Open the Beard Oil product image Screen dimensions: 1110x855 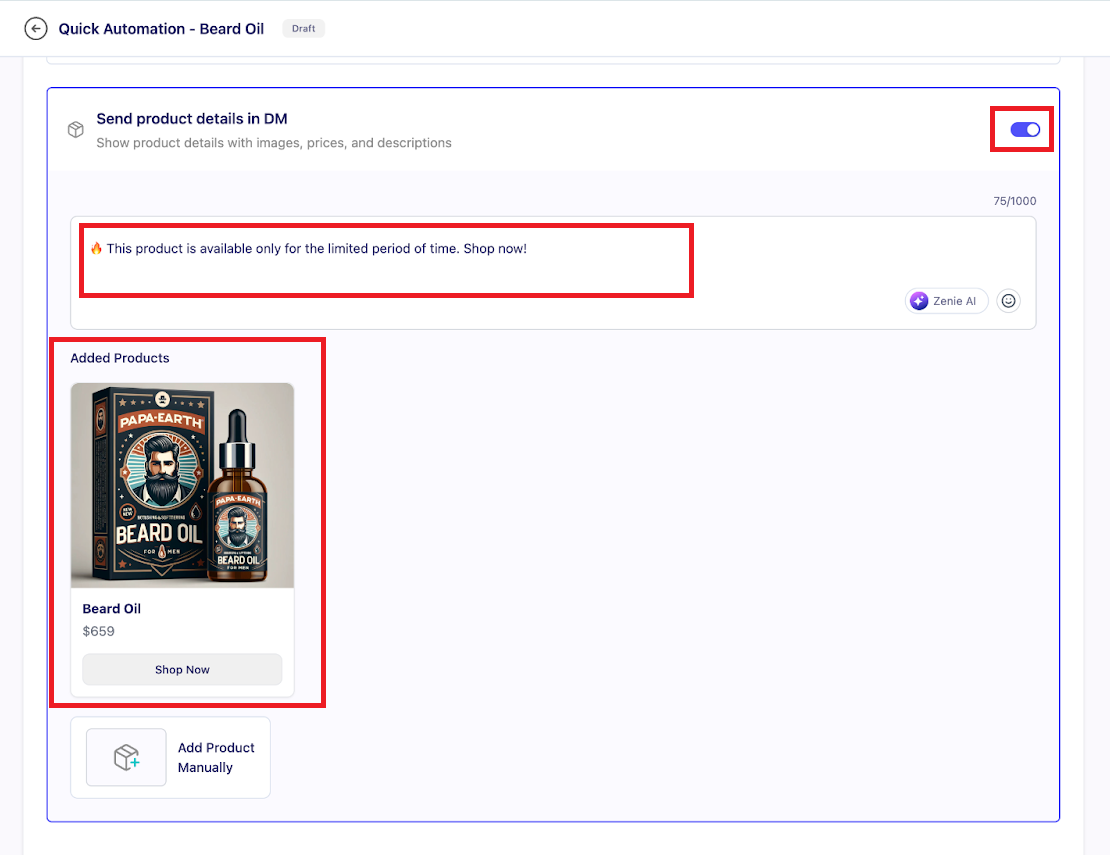[x=182, y=486]
